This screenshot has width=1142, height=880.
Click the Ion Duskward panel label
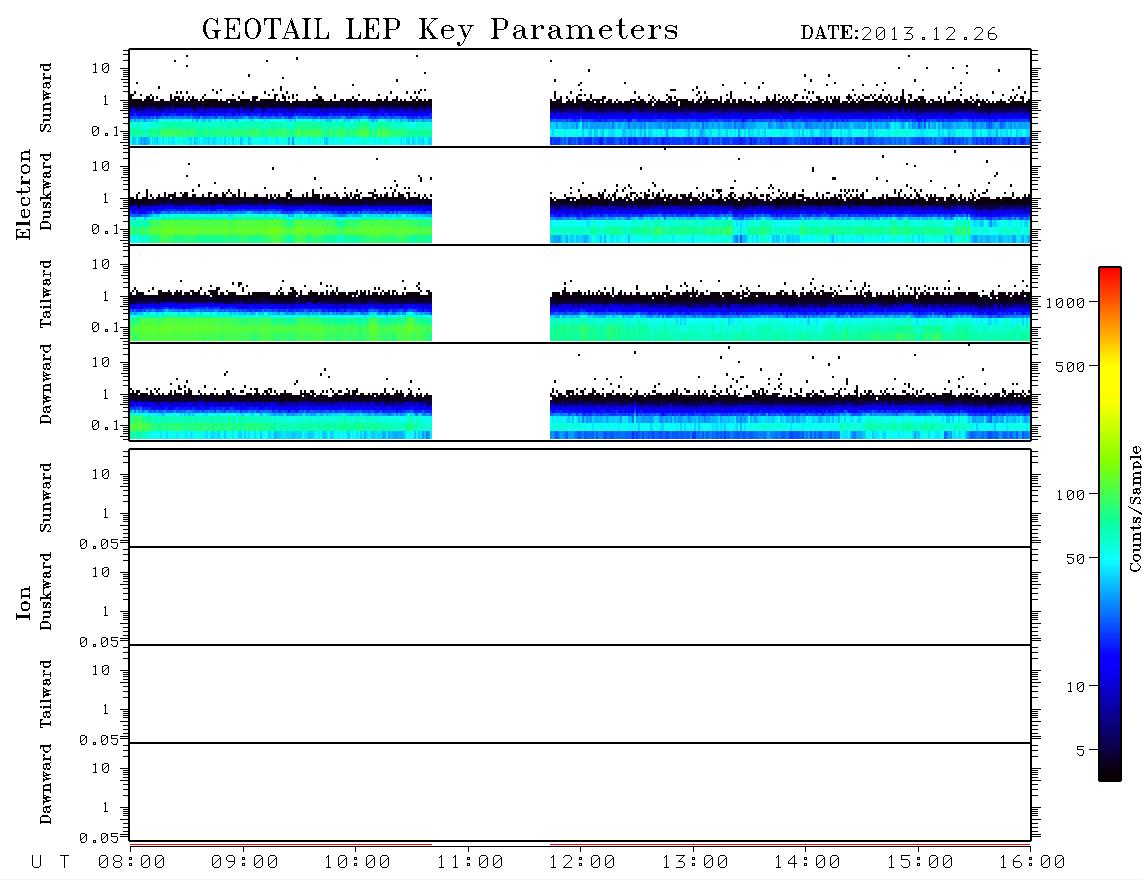(x=46, y=591)
